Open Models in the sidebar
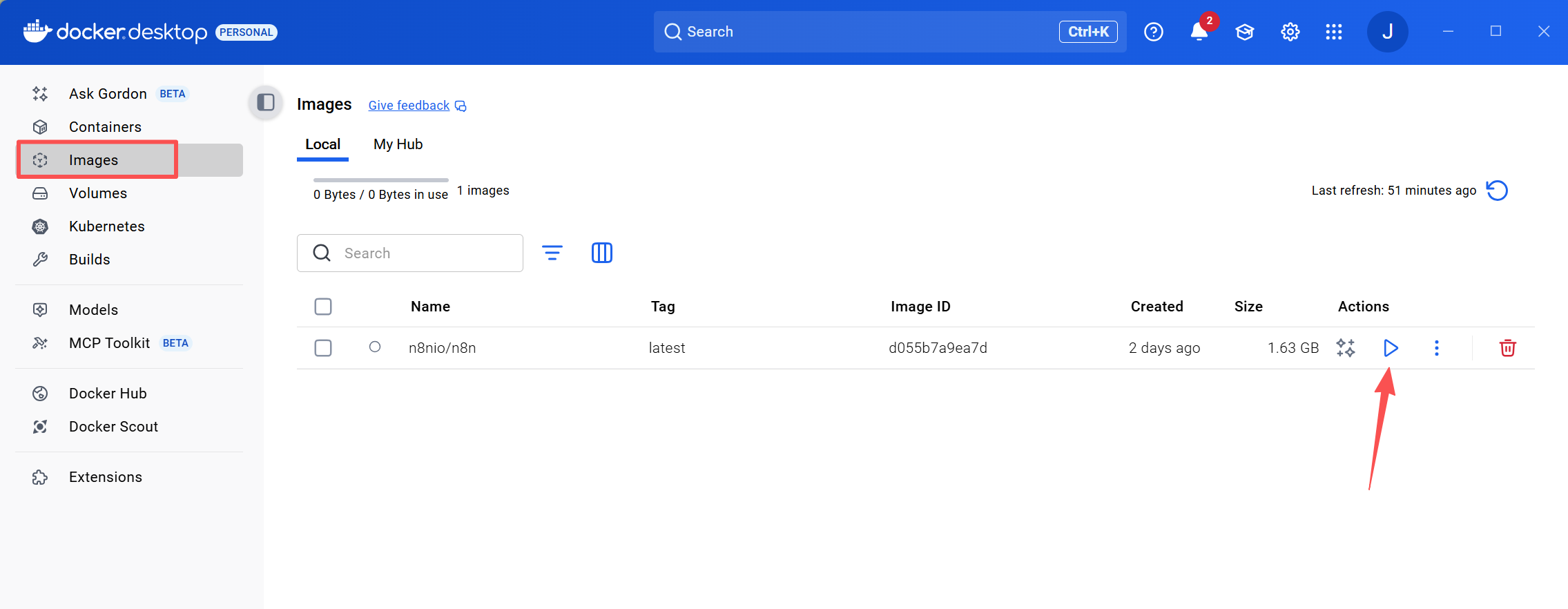This screenshot has width=1568, height=609. (129, 310)
